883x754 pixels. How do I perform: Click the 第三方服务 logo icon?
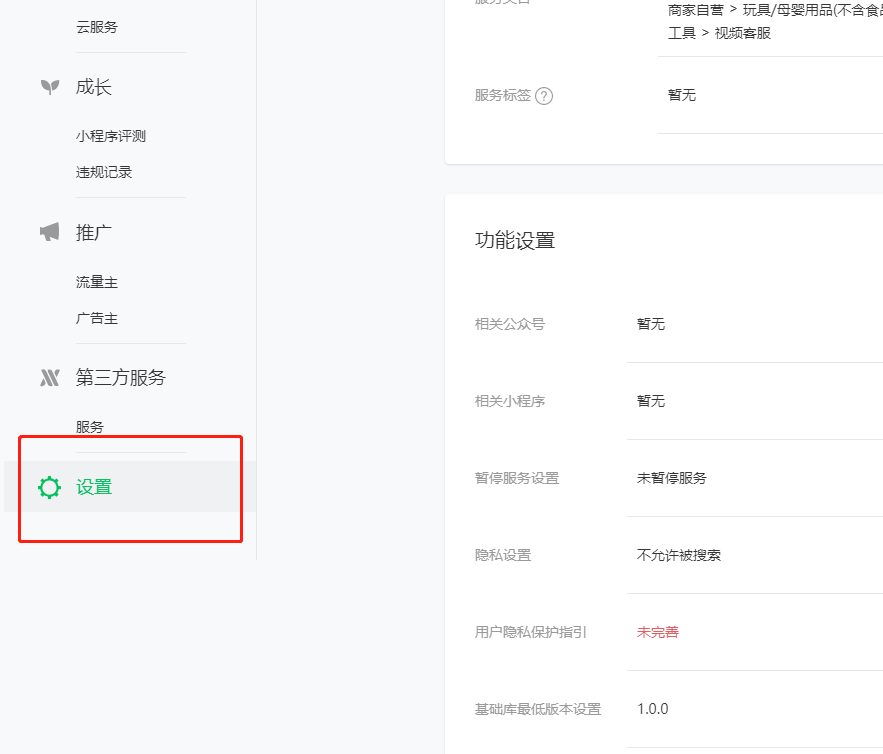[49, 378]
